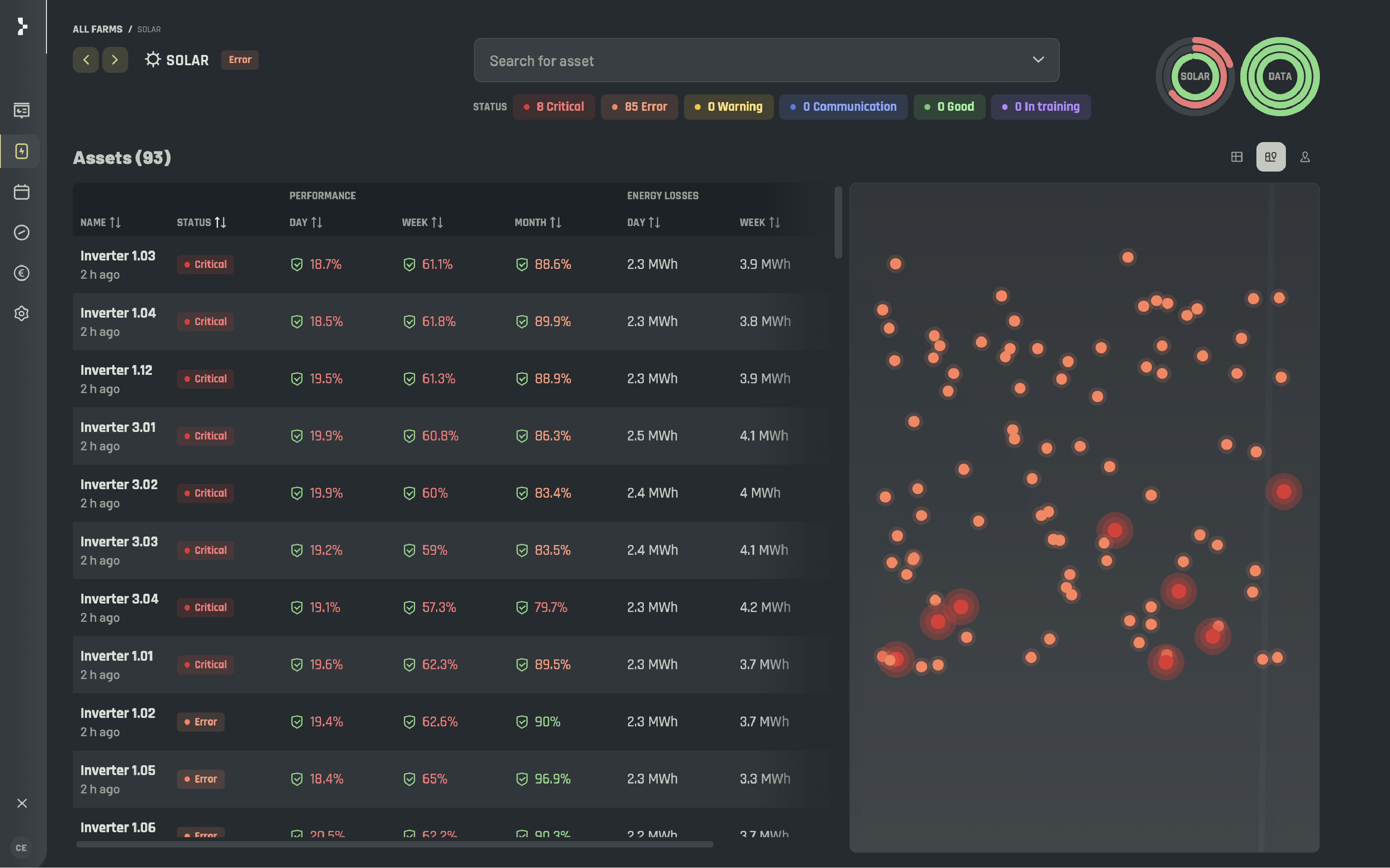
Task: Toggle the 8 Critical status filter
Action: click(554, 107)
